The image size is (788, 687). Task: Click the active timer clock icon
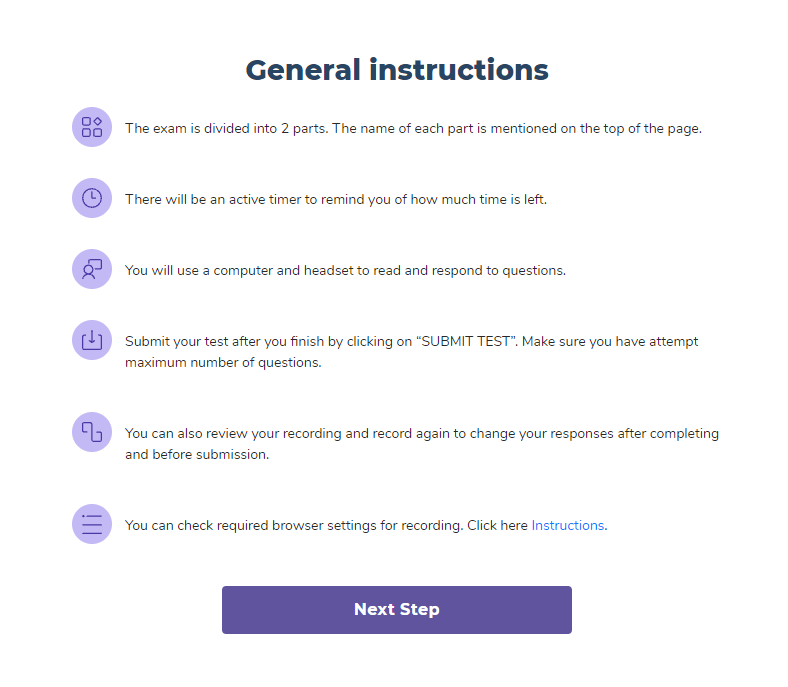pos(92,198)
